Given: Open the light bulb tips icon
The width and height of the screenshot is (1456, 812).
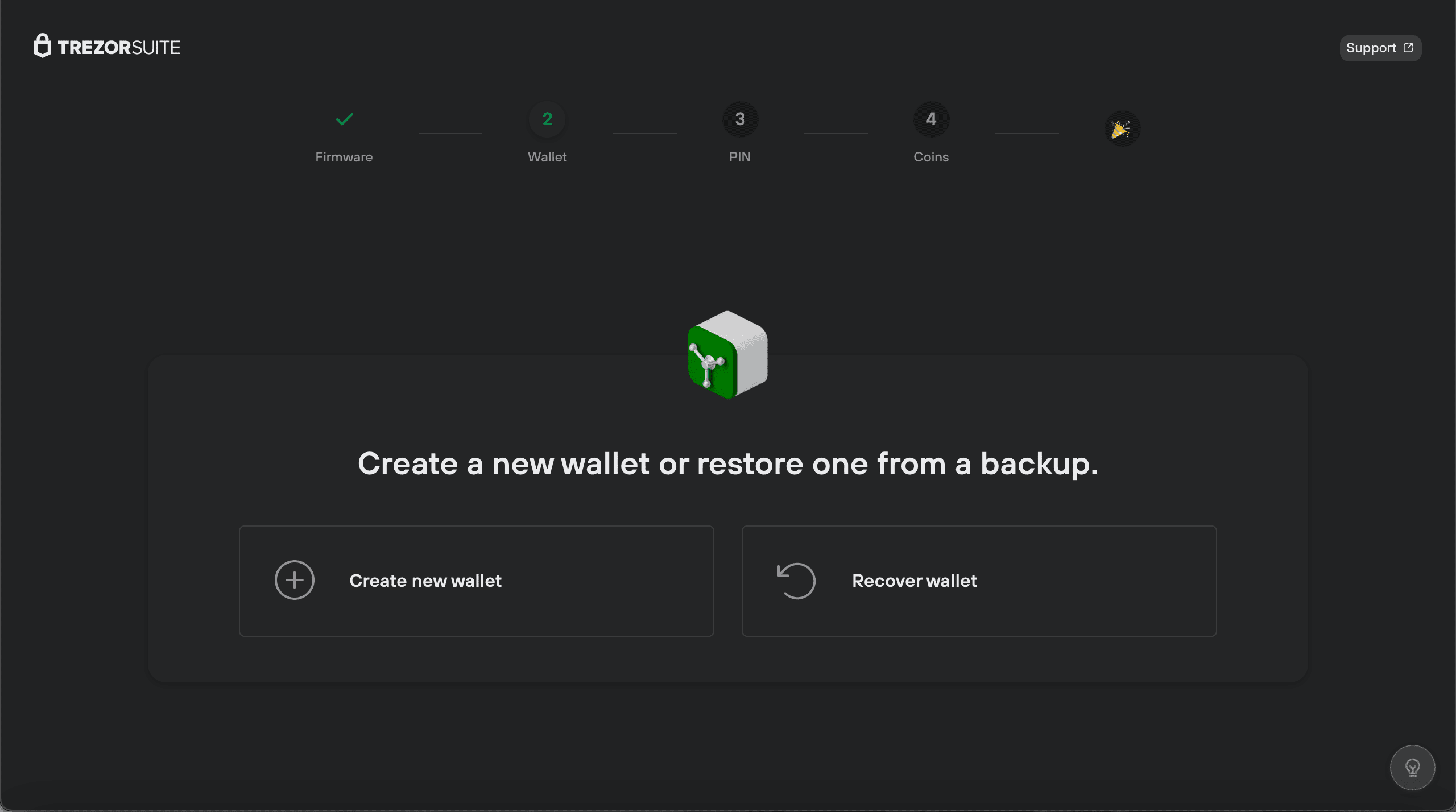Looking at the screenshot, I should point(1412,767).
